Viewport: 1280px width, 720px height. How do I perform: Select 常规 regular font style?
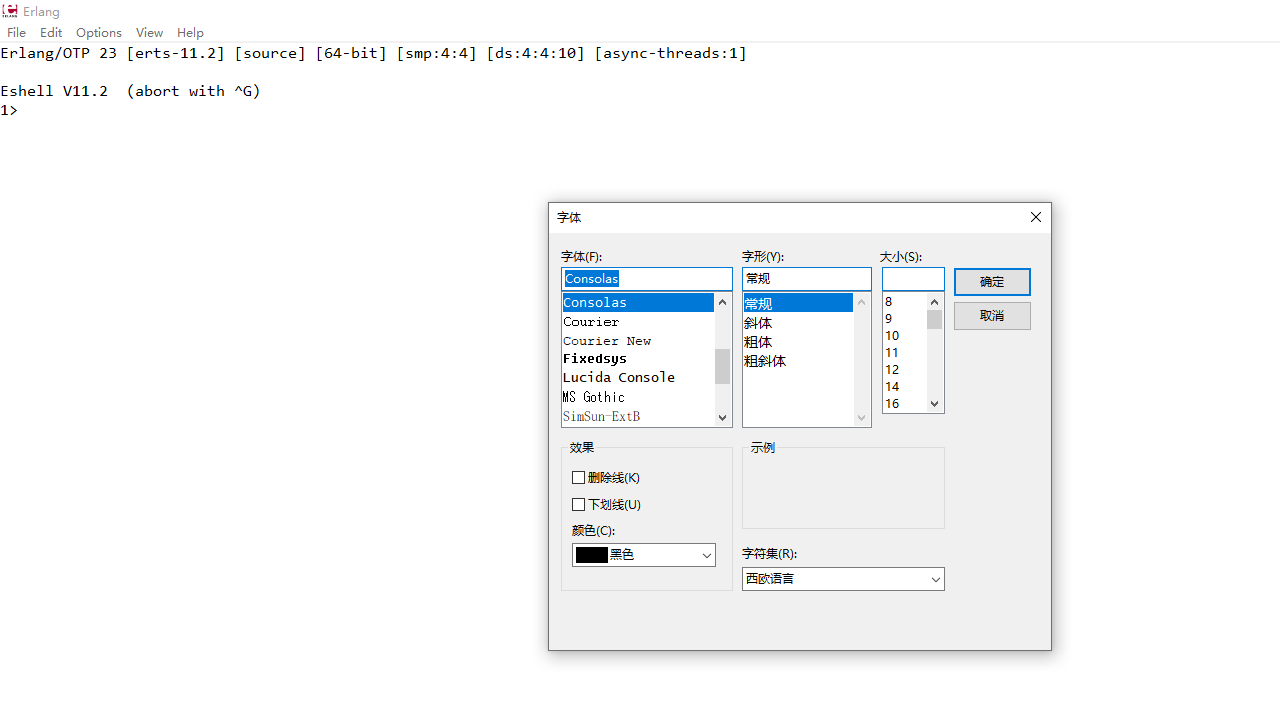click(798, 304)
